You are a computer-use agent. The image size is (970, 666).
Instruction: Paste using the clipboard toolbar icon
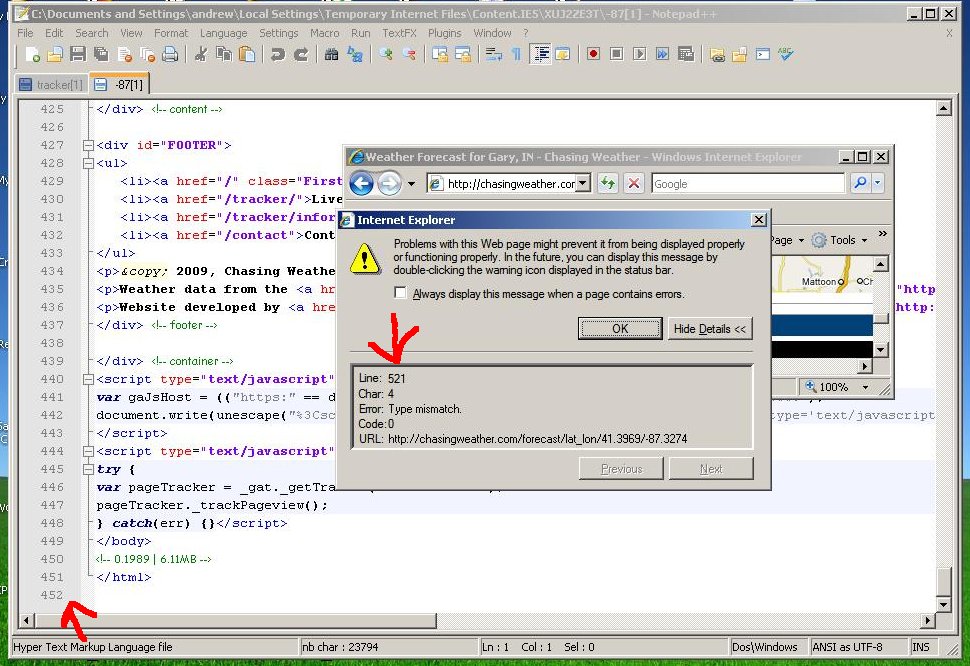[247, 54]
